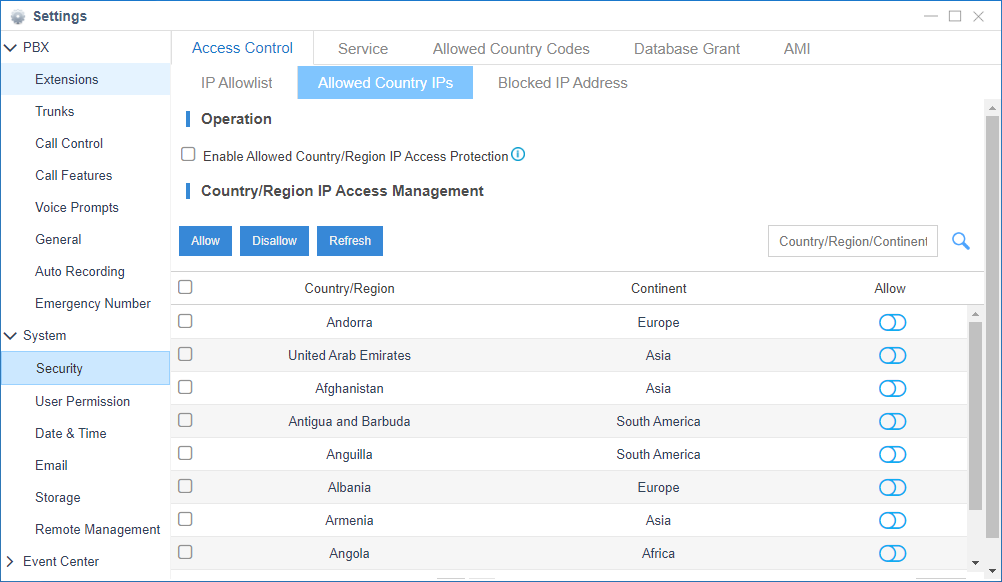Click the info icon beside IP Access Protection
Screen dimensions: 1002x582
tap(518, 155)
